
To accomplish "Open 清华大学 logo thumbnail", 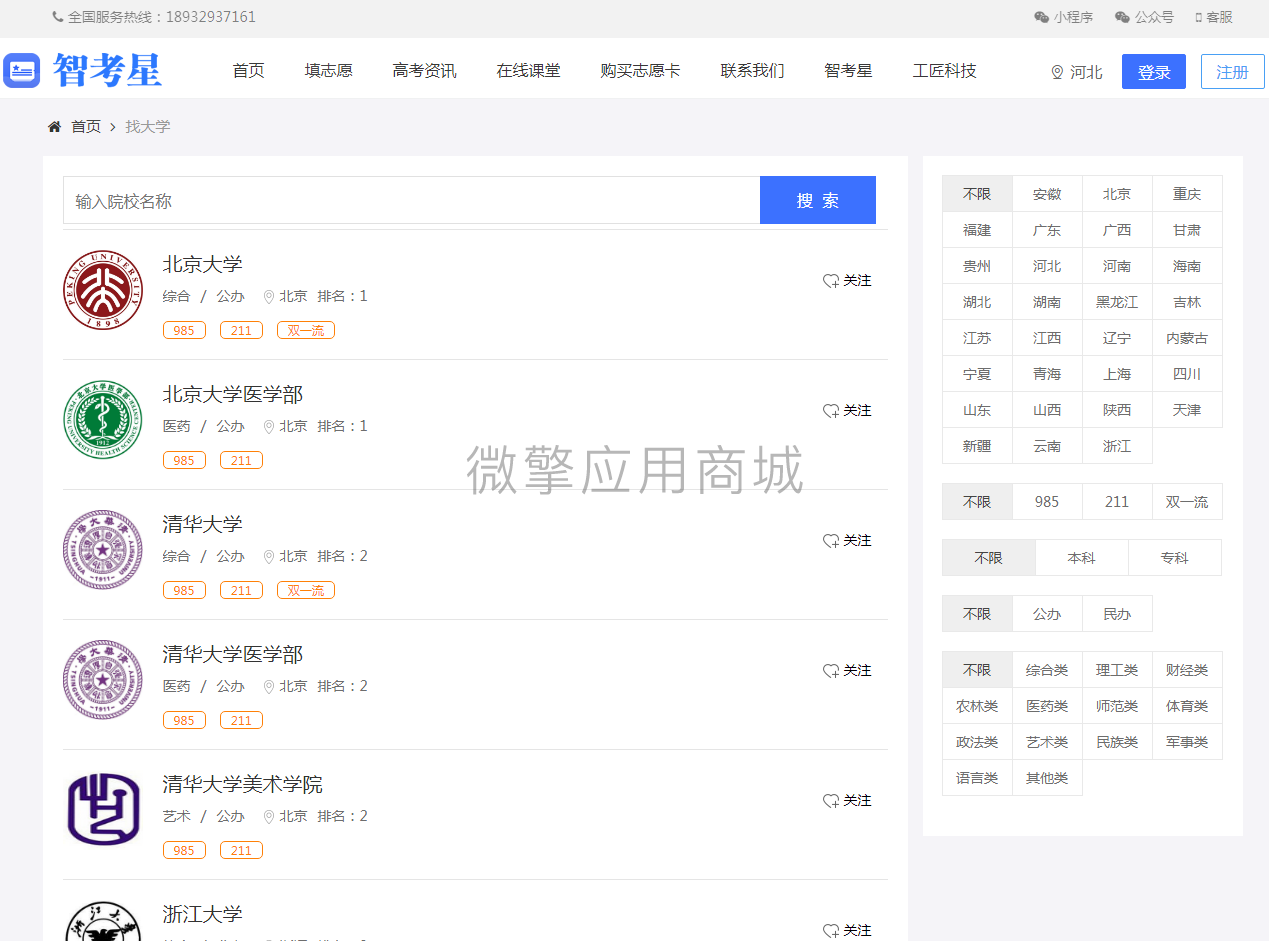I will coord(103,550).
